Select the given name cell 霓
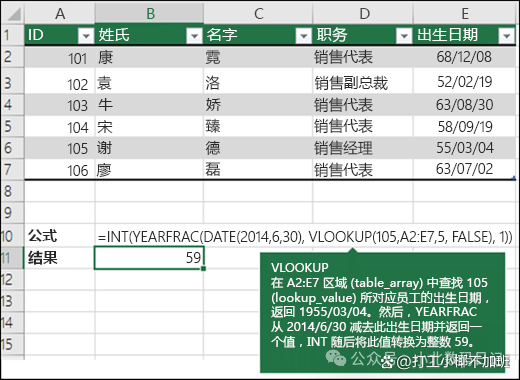This screenshot has height=380, width=520. (x=258, y=57)
